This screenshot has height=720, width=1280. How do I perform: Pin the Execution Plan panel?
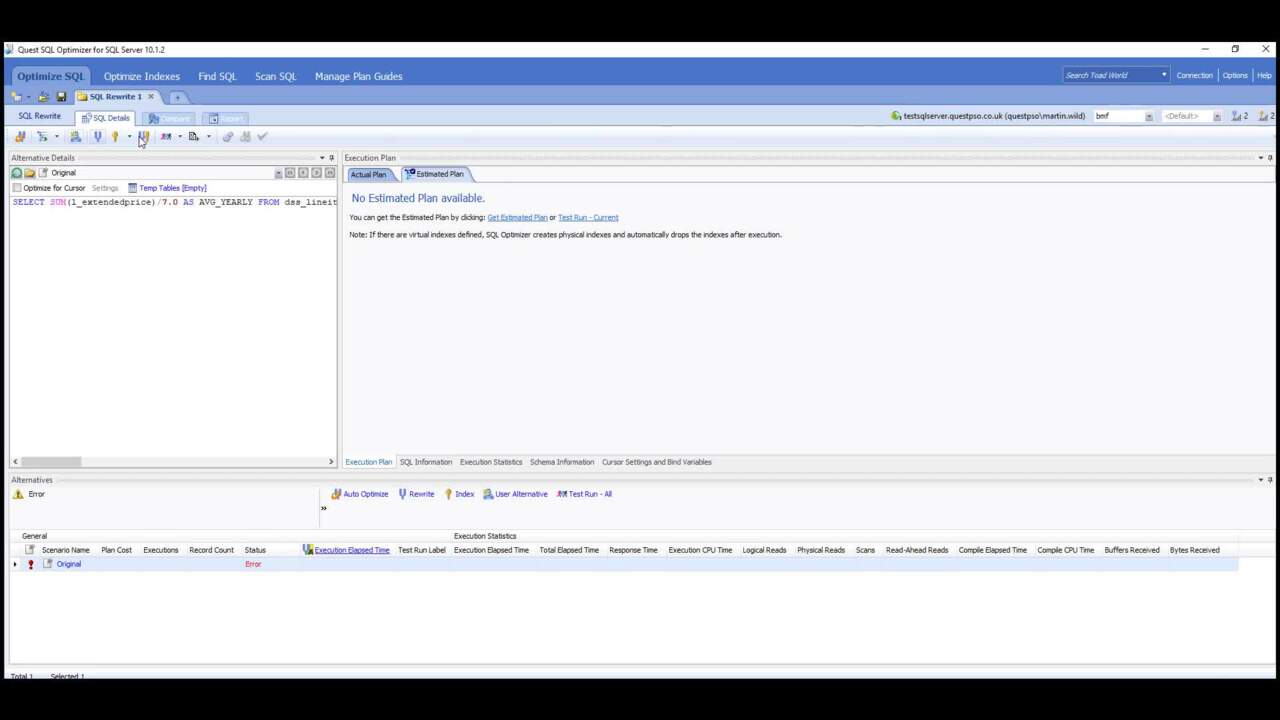point(1270,158)
